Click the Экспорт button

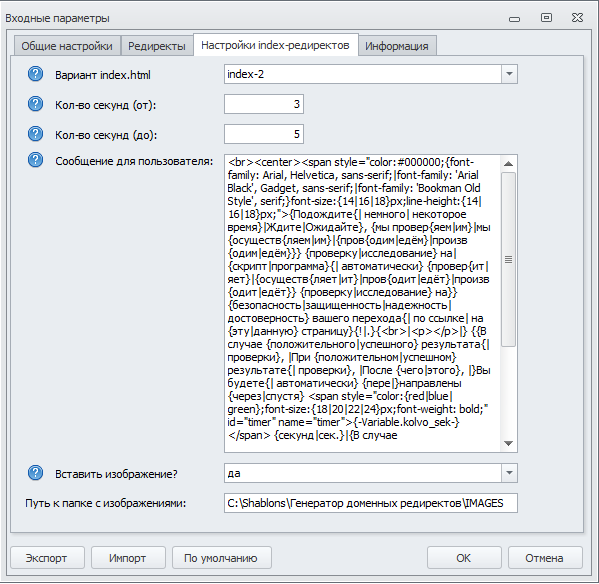(x=47, y=558)
